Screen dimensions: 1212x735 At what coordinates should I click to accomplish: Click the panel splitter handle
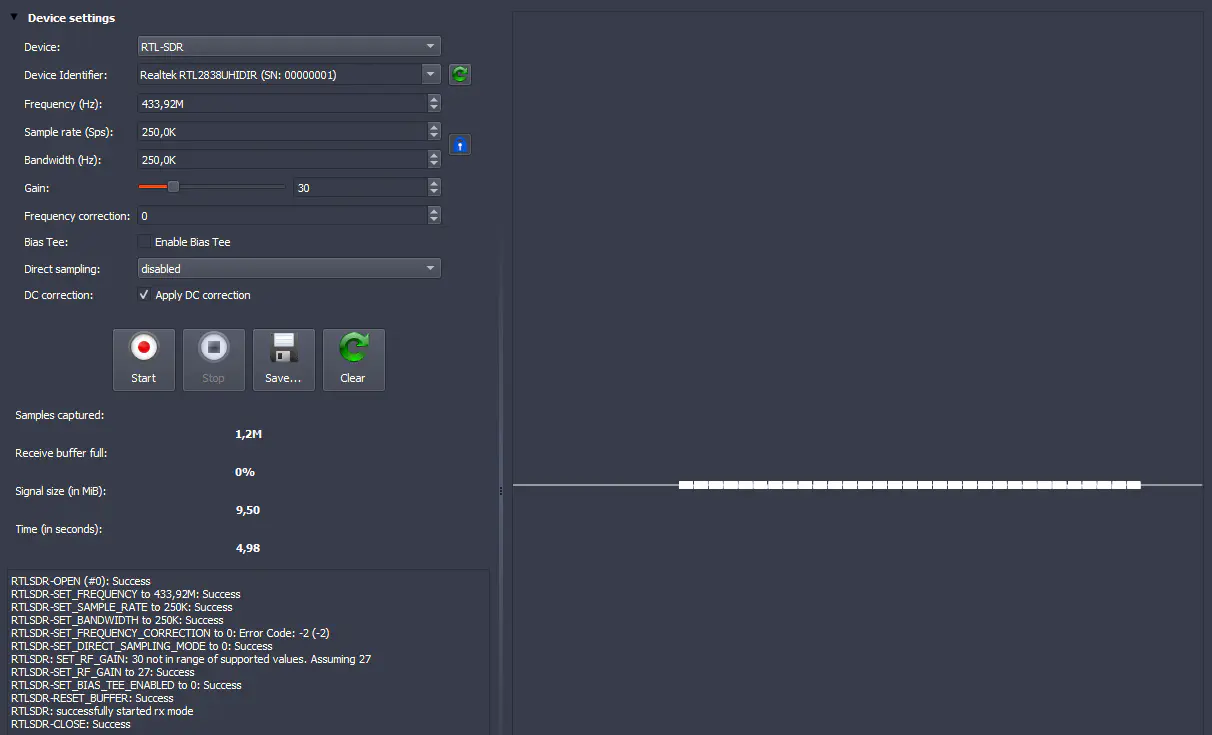coord(501,489)
